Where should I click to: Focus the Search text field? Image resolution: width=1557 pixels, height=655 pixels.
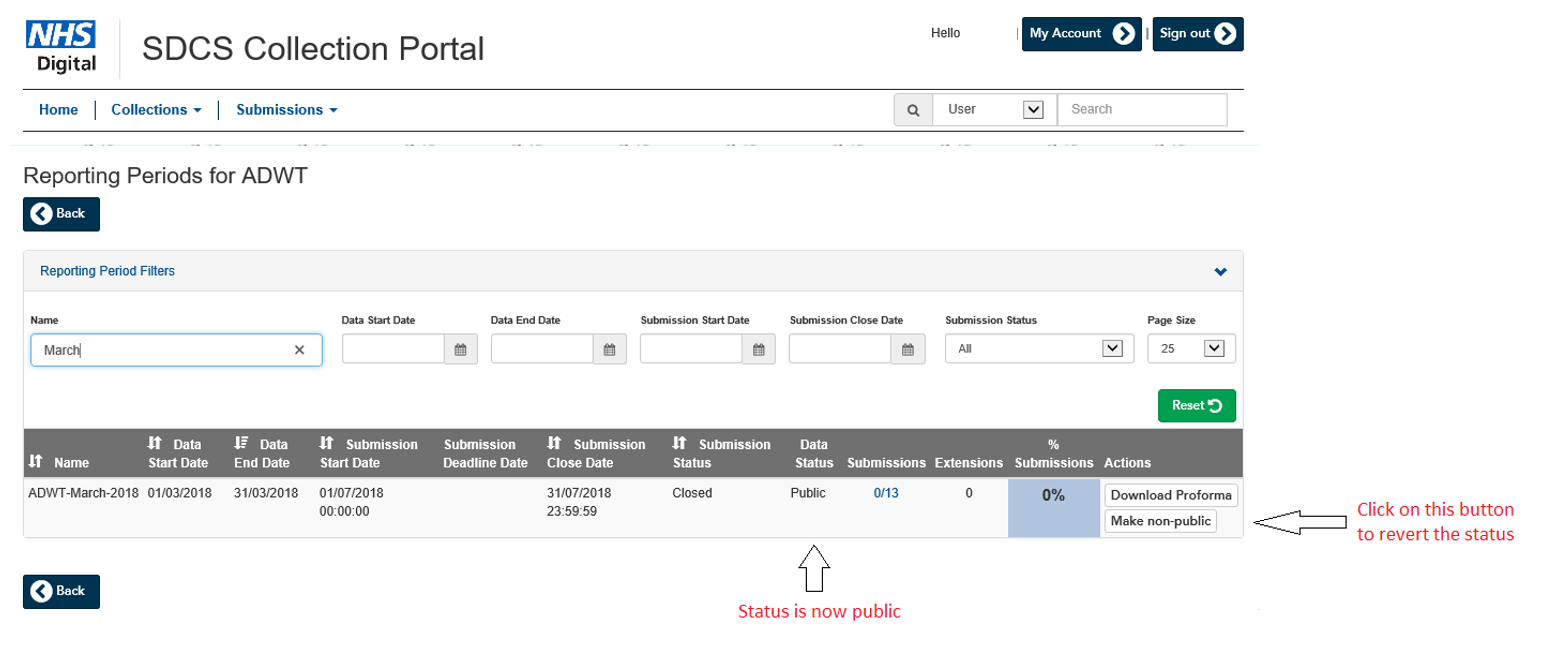pos(1142,110)
